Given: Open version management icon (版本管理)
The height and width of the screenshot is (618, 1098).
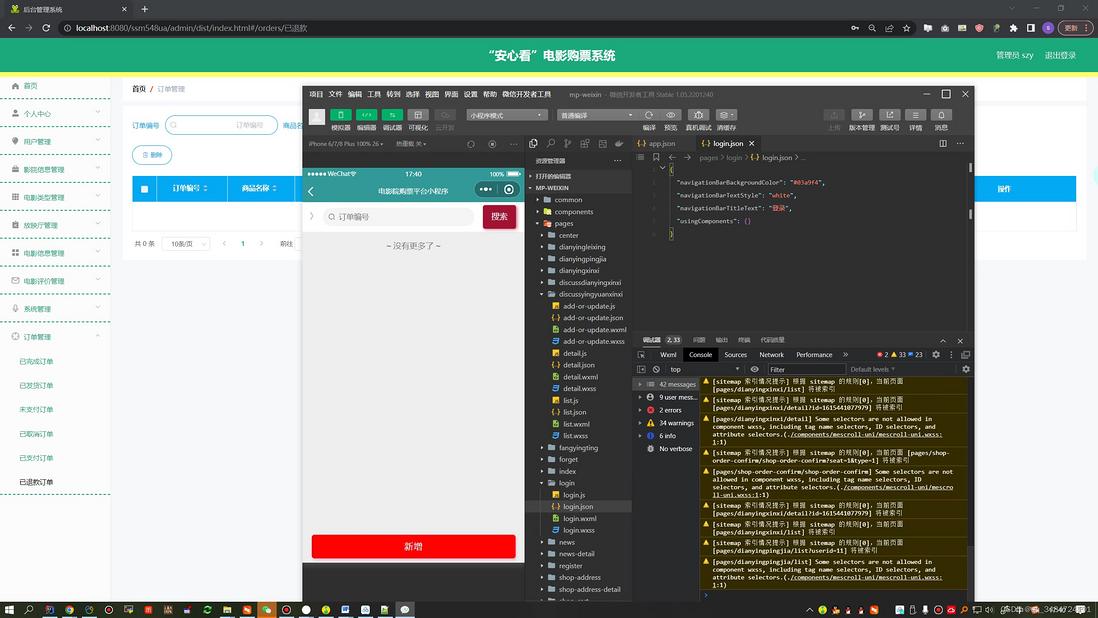Looking at the screenshot, I should (861, 115).
